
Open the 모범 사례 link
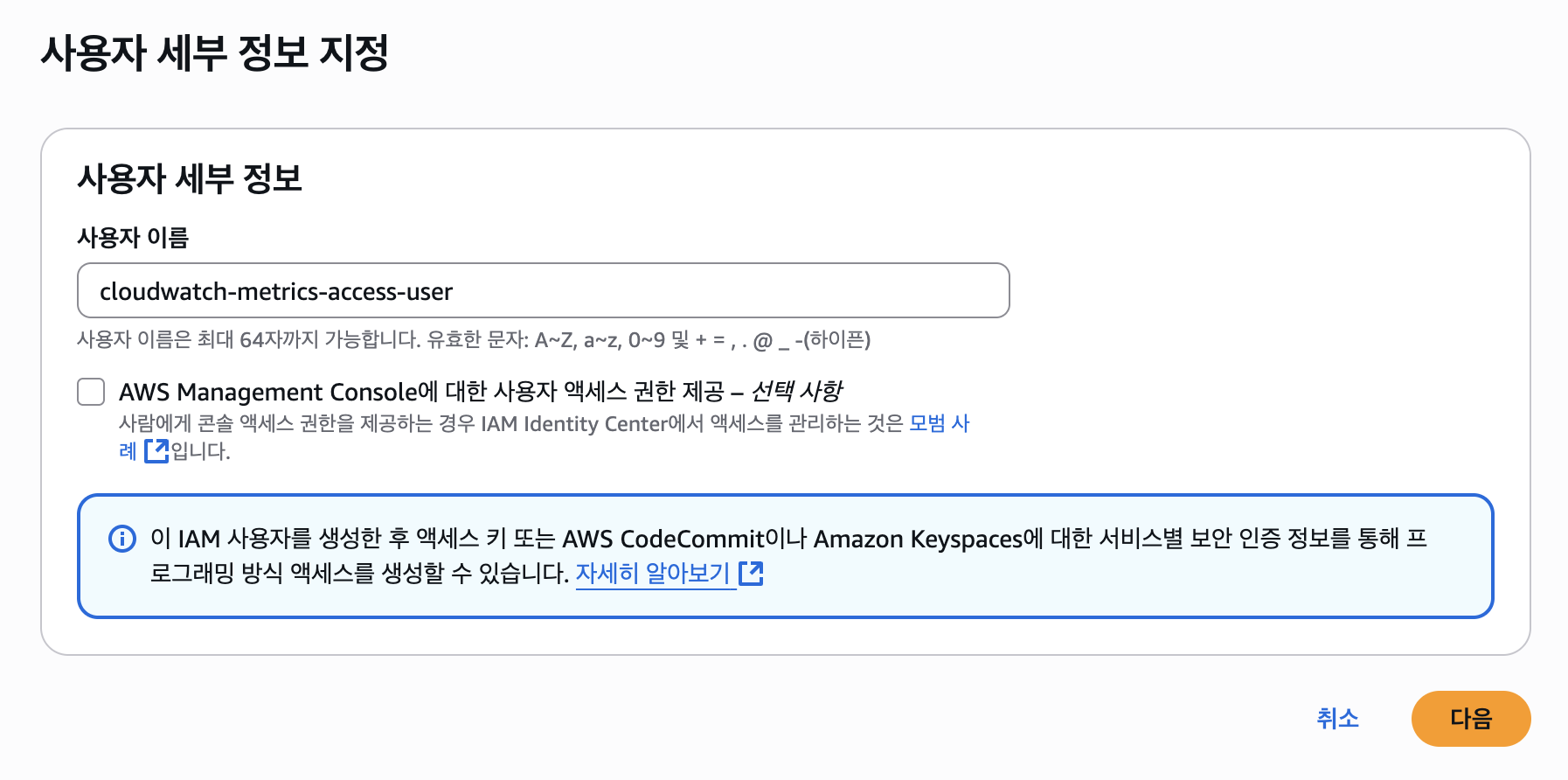pyautogui.click(x=939, y=424)
